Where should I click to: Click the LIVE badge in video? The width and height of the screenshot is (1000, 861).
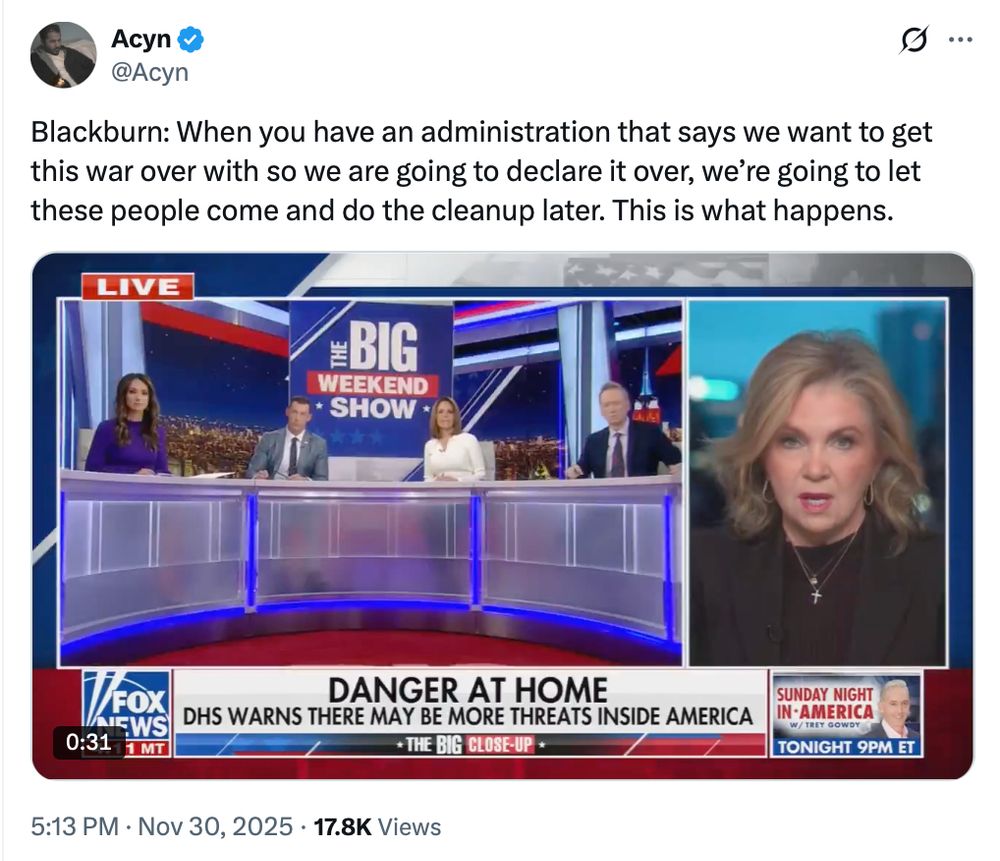pos(137,287)
